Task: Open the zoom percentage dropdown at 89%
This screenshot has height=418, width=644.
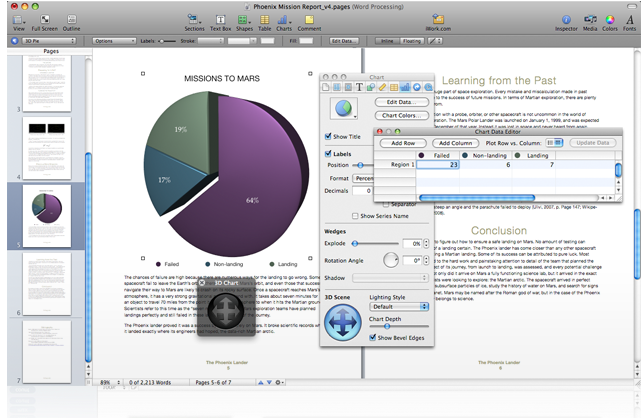Action: coord(107,383)
